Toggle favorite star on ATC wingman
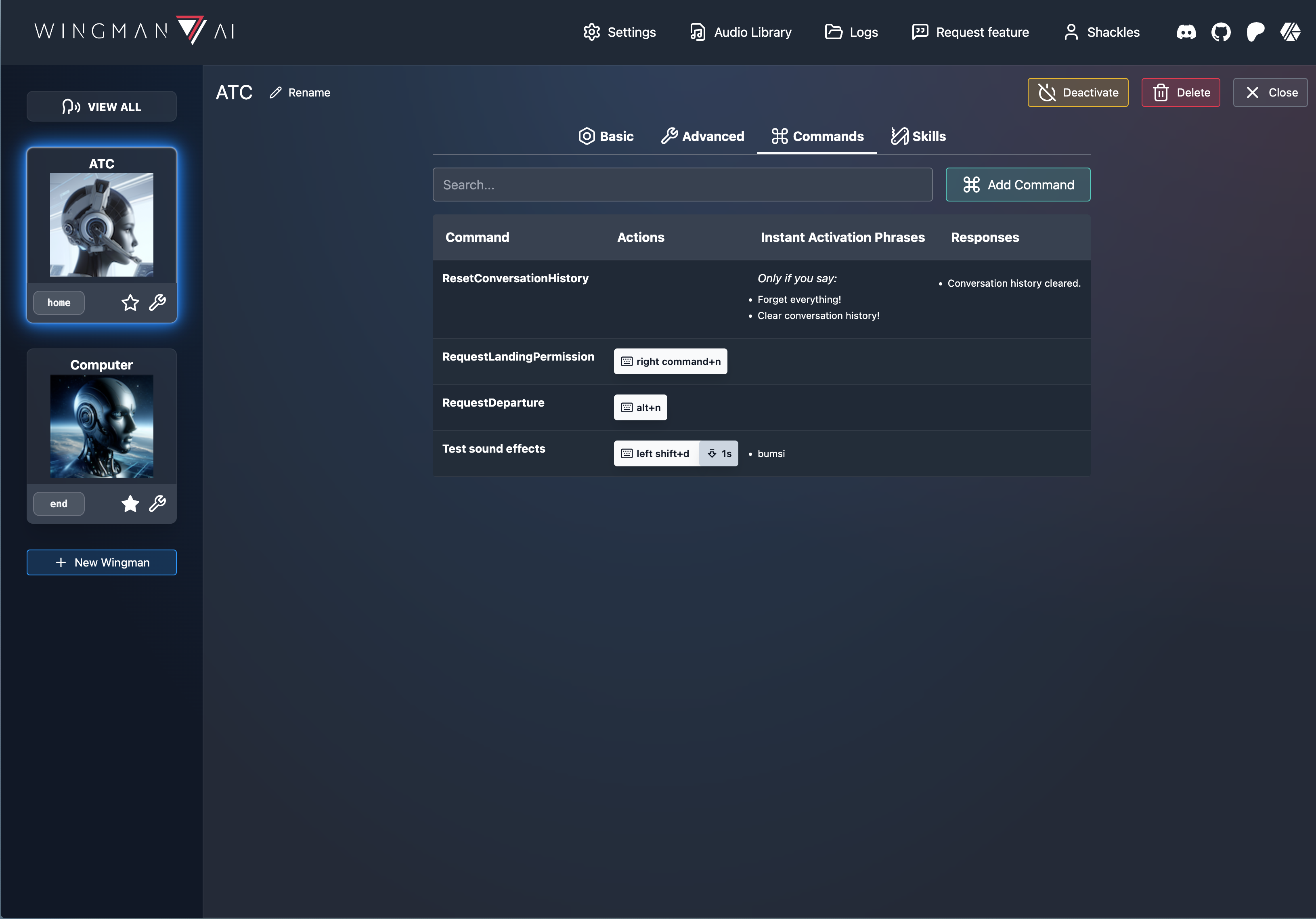The image size is (1316, 919). tap(130, 302)
